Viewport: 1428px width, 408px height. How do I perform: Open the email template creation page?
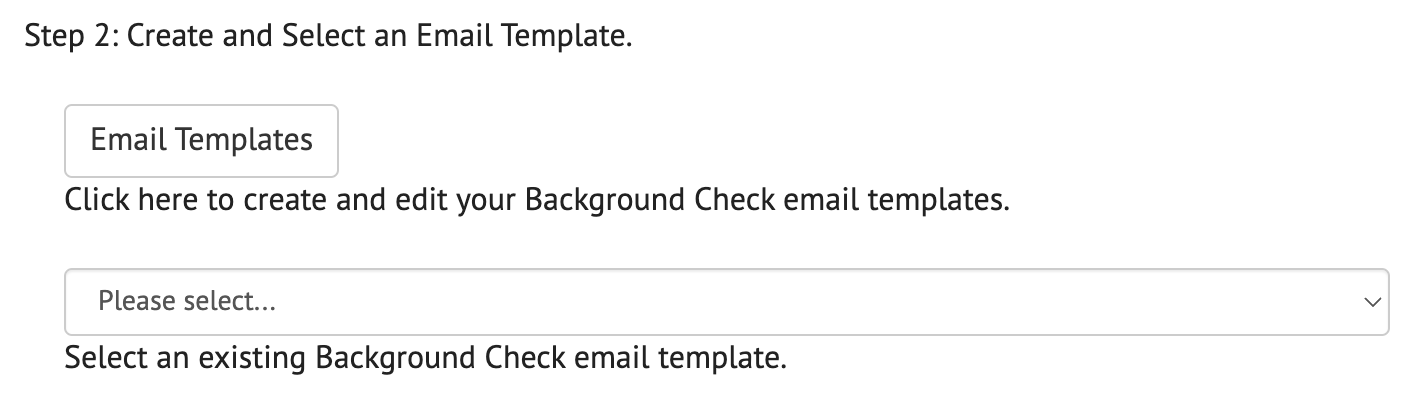(201, 140)
